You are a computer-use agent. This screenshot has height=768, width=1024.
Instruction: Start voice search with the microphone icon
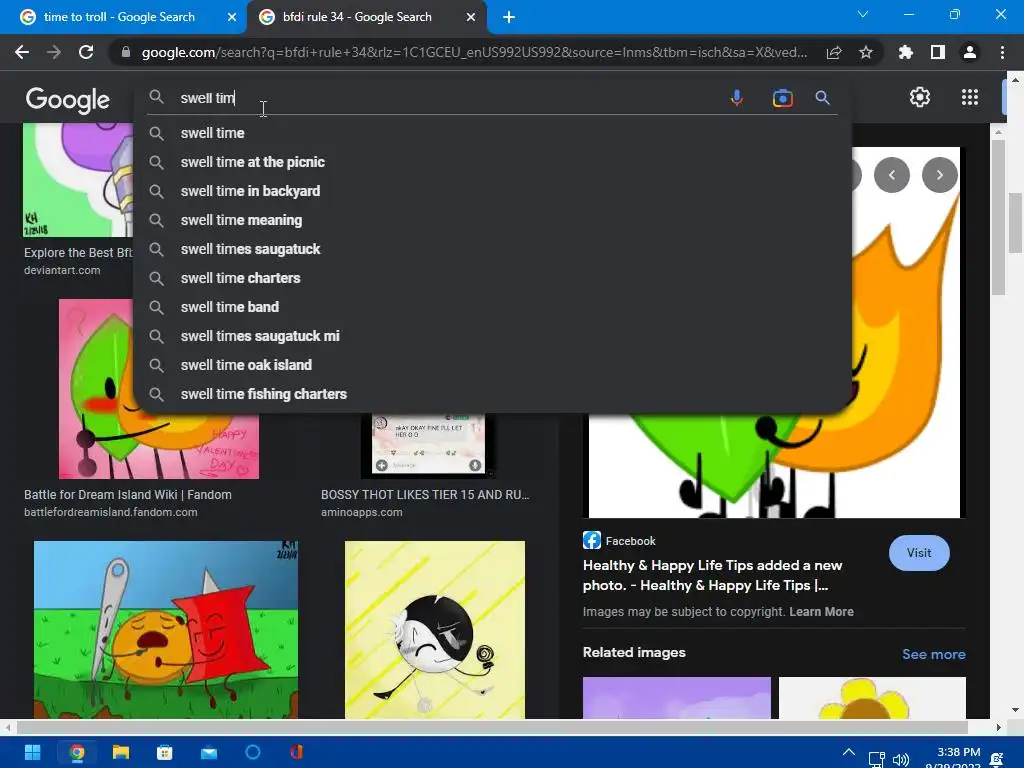click(x=737, y=98)
